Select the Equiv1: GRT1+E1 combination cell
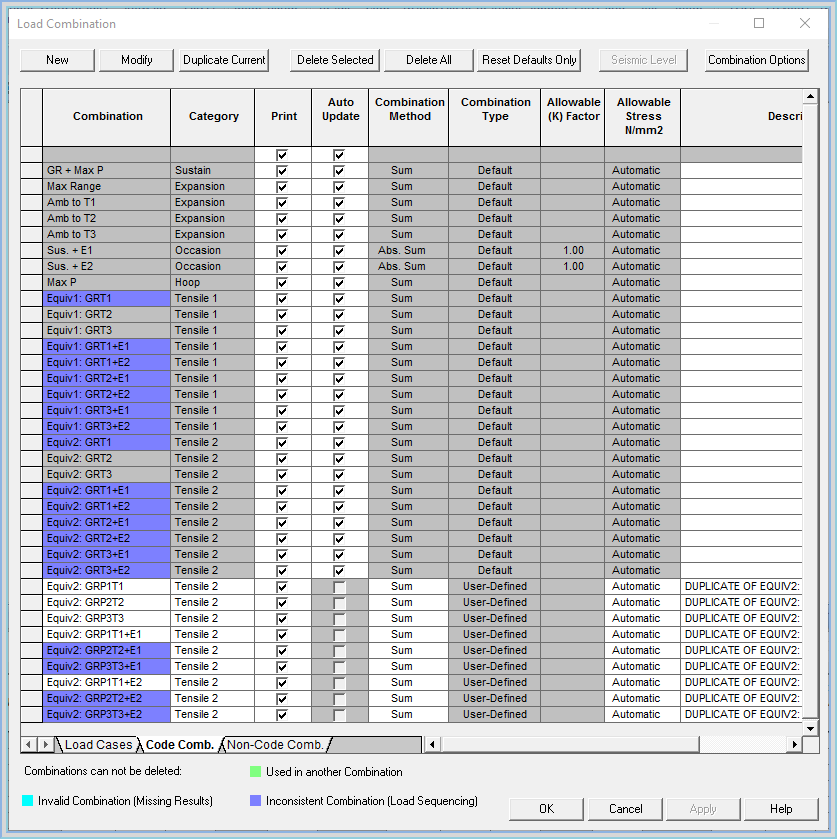Screen dimensions: 837x839 [x=107, y=347]
